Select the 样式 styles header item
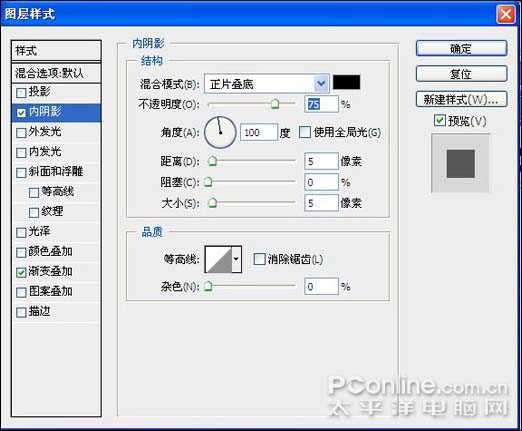The width and height of the screenshot is (522, 431). coord(56,51)
